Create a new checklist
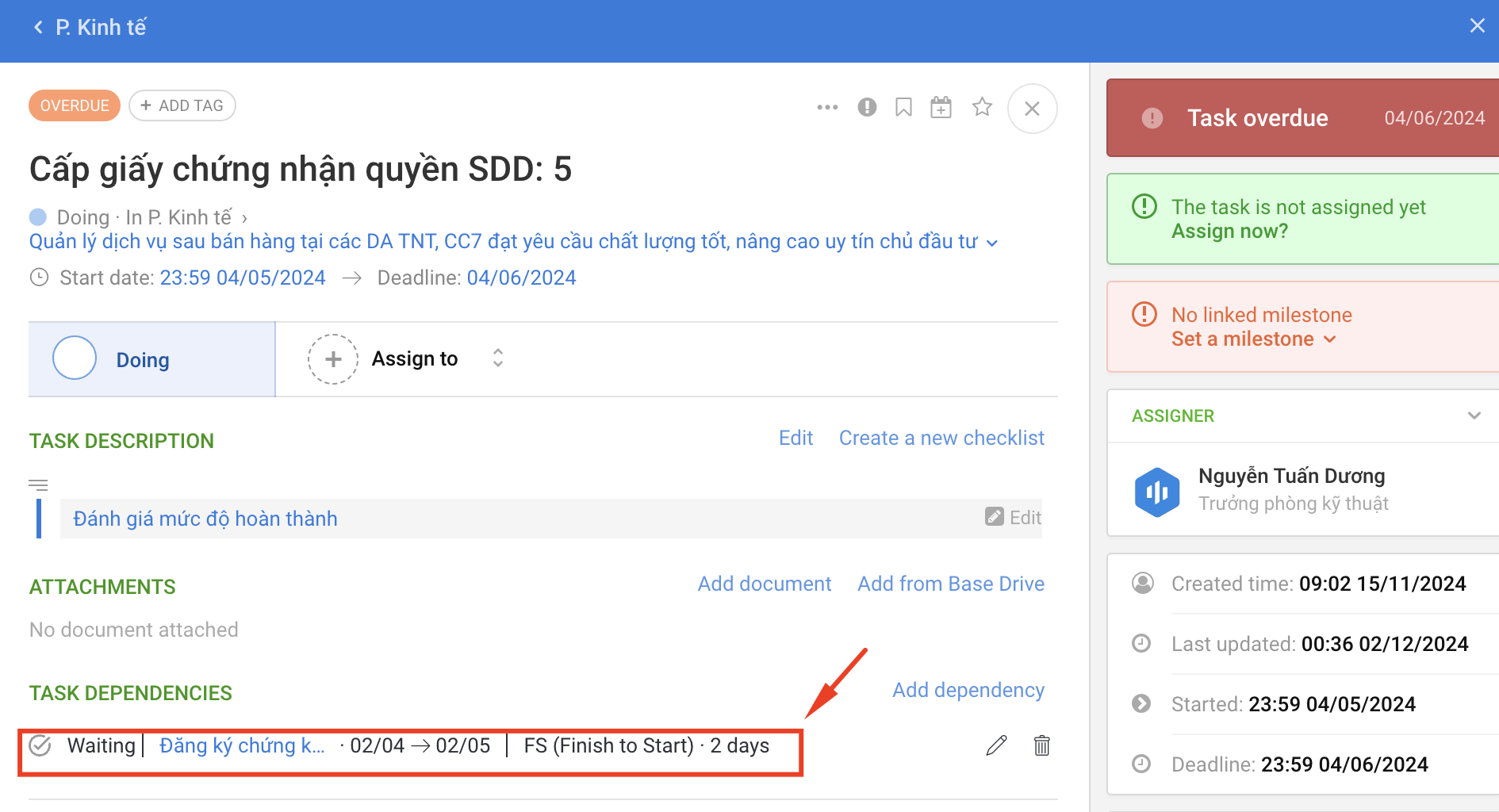This screenshot has width=1499, height=812. pyautogui.click(x=941, y=438)
